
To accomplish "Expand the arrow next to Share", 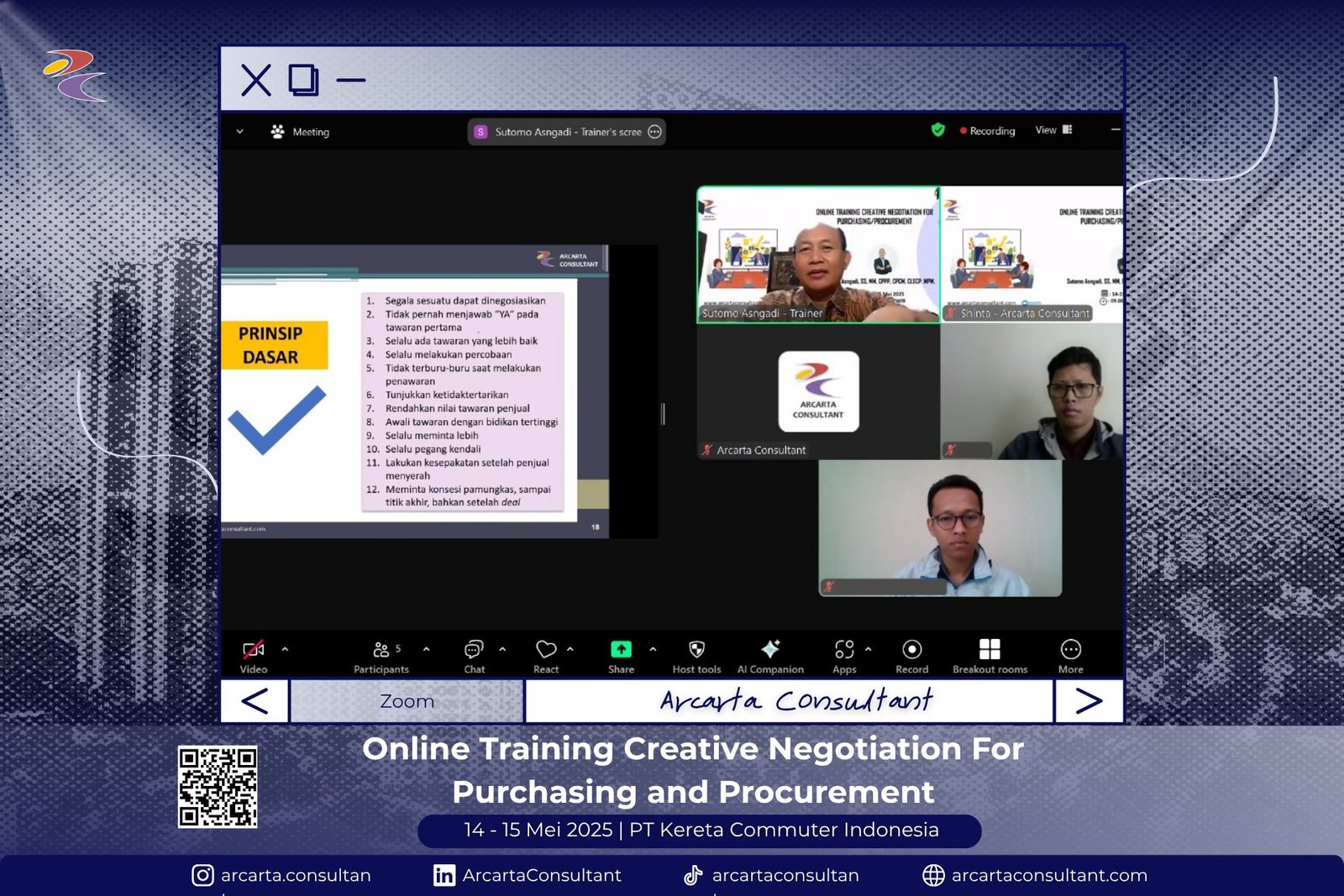I will (x=653, y=649).
